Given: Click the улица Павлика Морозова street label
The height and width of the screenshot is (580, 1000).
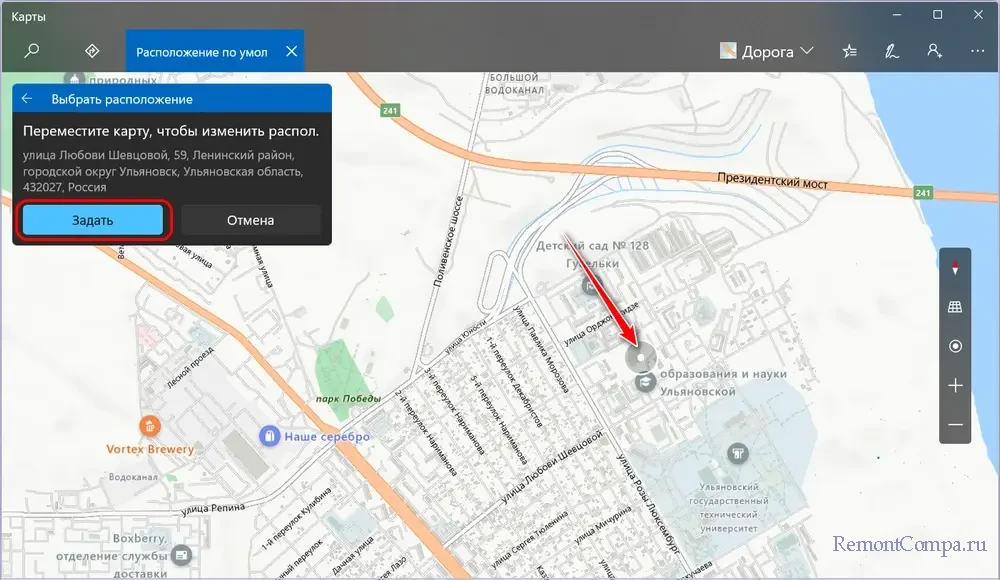Looking at the screenshot, I should click(541, 348).
